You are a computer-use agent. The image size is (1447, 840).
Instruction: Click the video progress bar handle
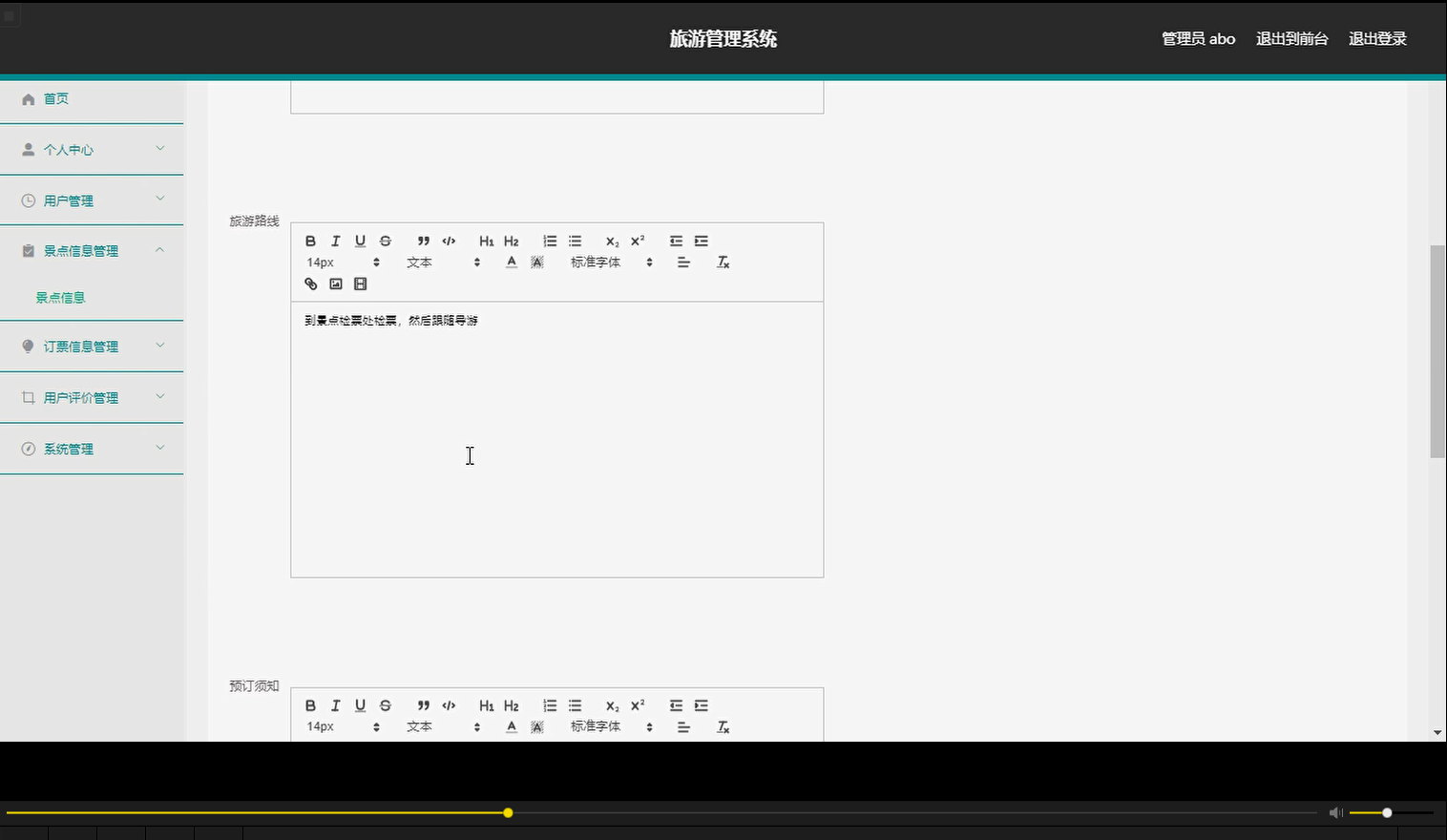pos(508,813)
